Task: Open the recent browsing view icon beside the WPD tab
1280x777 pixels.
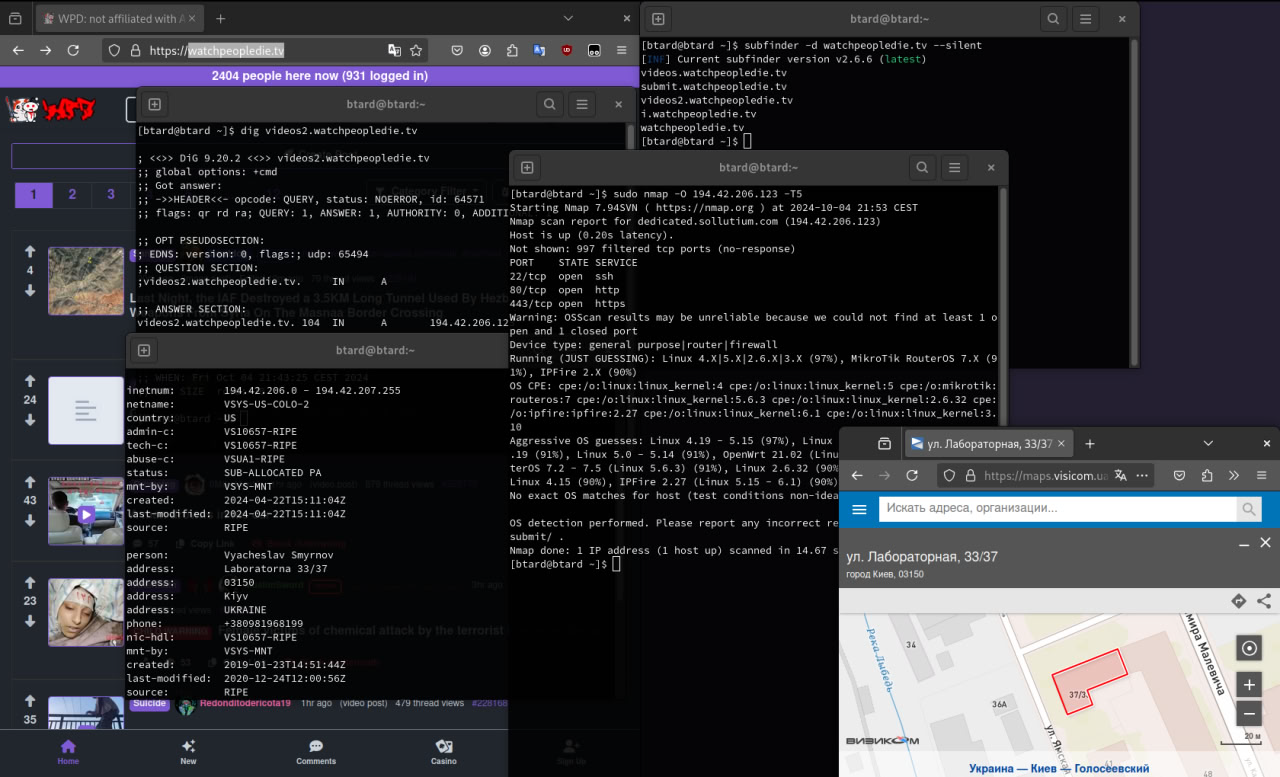Action: point(15,19)
